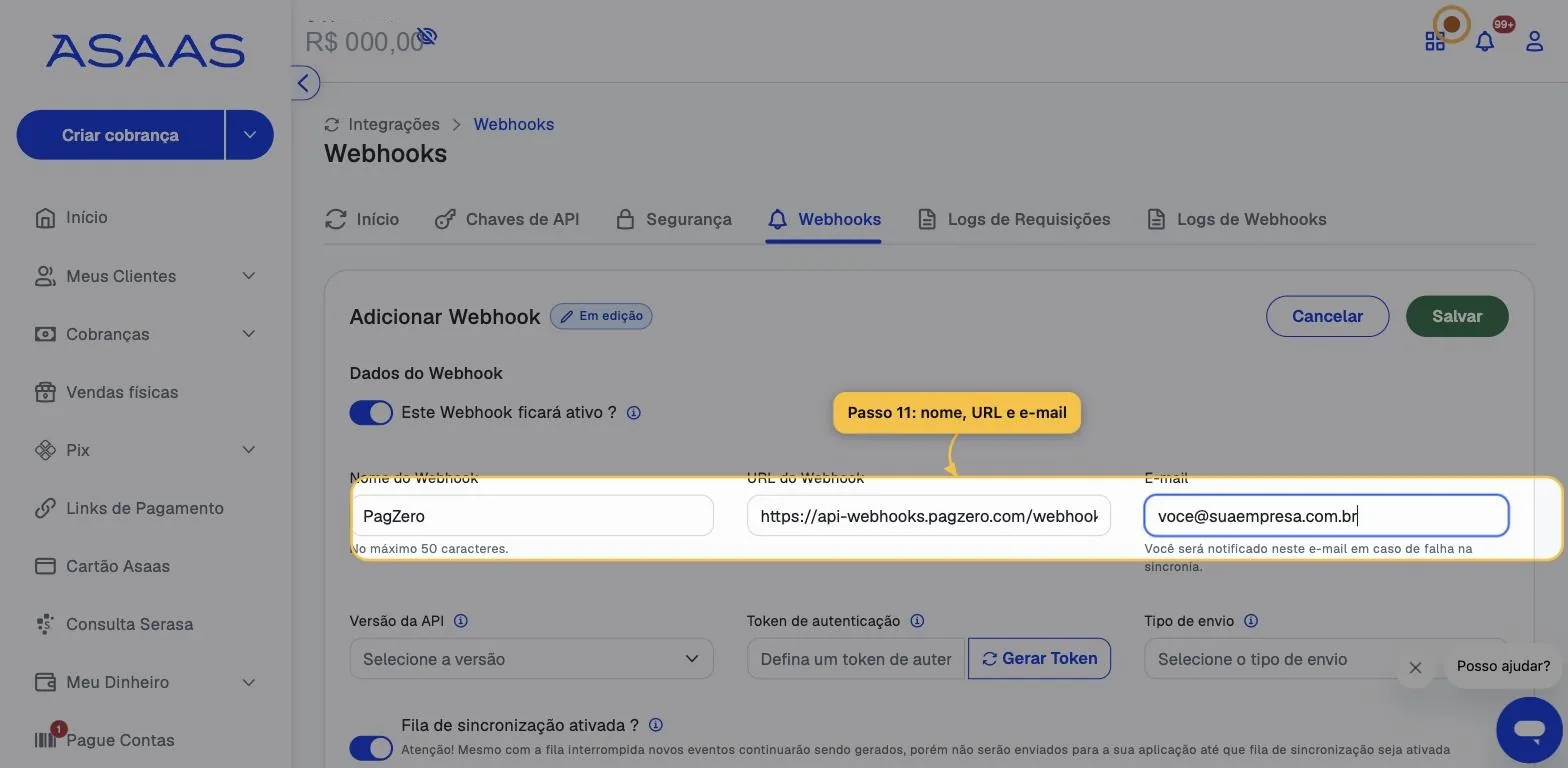Screen dimensions: 1568x768
Task: Open Consulta Serasa sidebar item
Action: (x=129, y=624)
